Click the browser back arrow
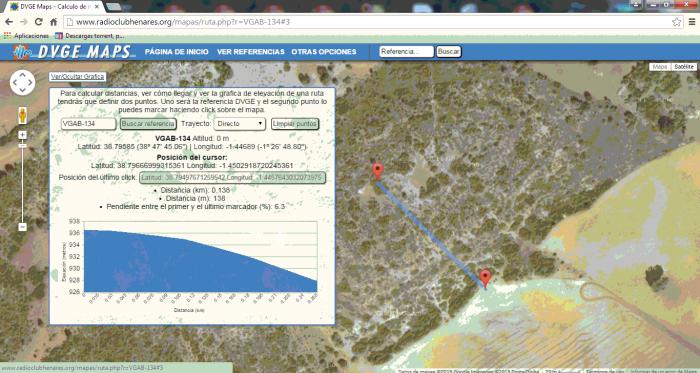The image size is (700, 373). pos(8,22)
